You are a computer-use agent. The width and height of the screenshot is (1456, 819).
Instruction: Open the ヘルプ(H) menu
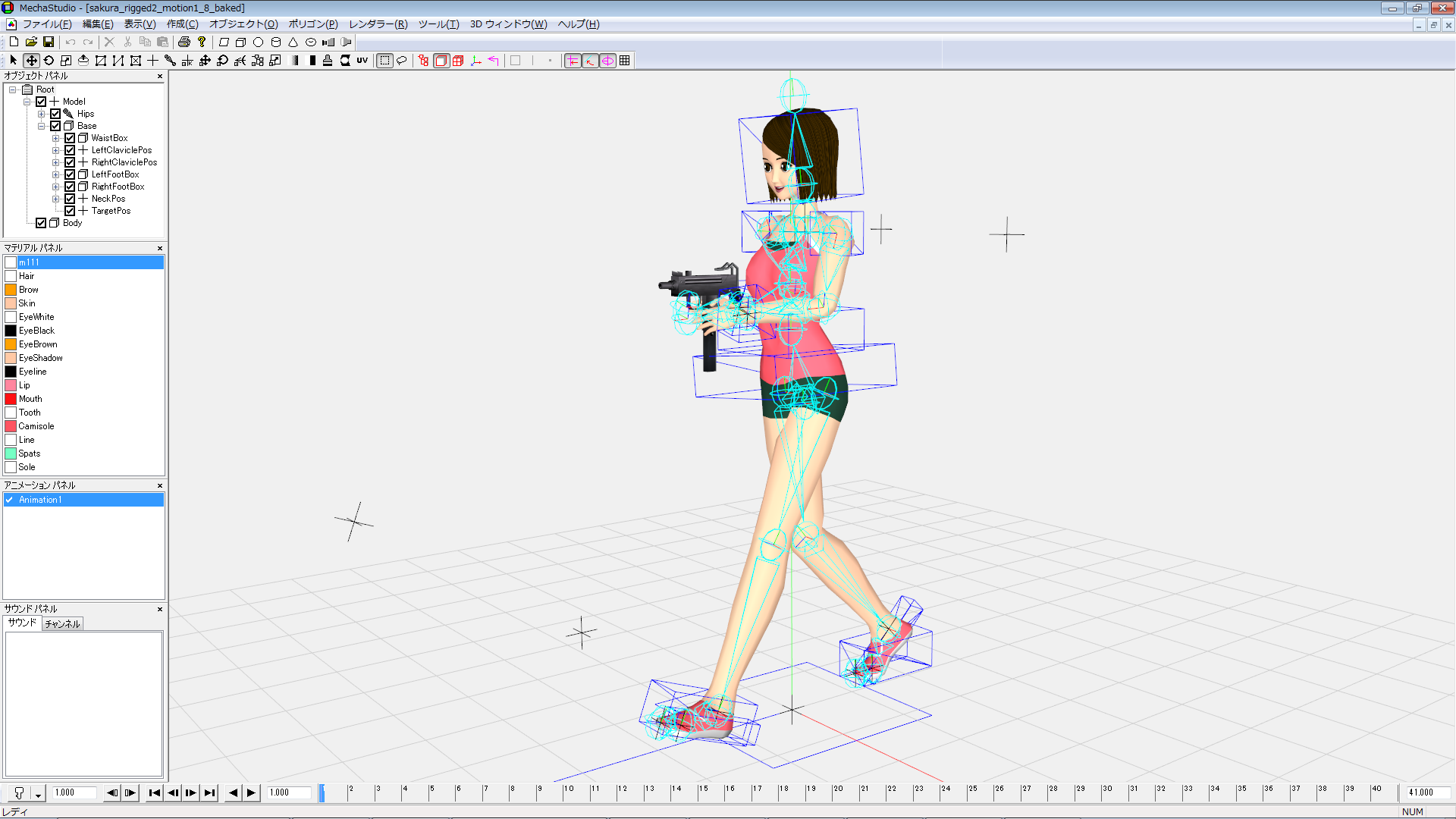click(579, 24)
